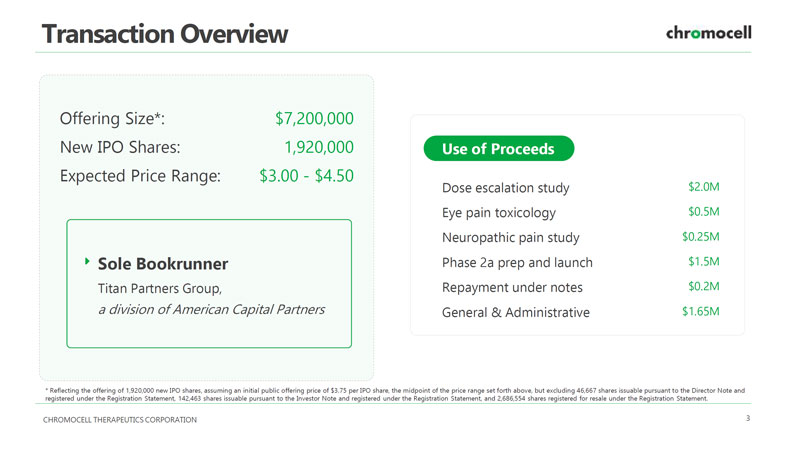Click the Neuropathic pain study item
The height and width of the screenshot is (450, 800).
tap(510, 238)
